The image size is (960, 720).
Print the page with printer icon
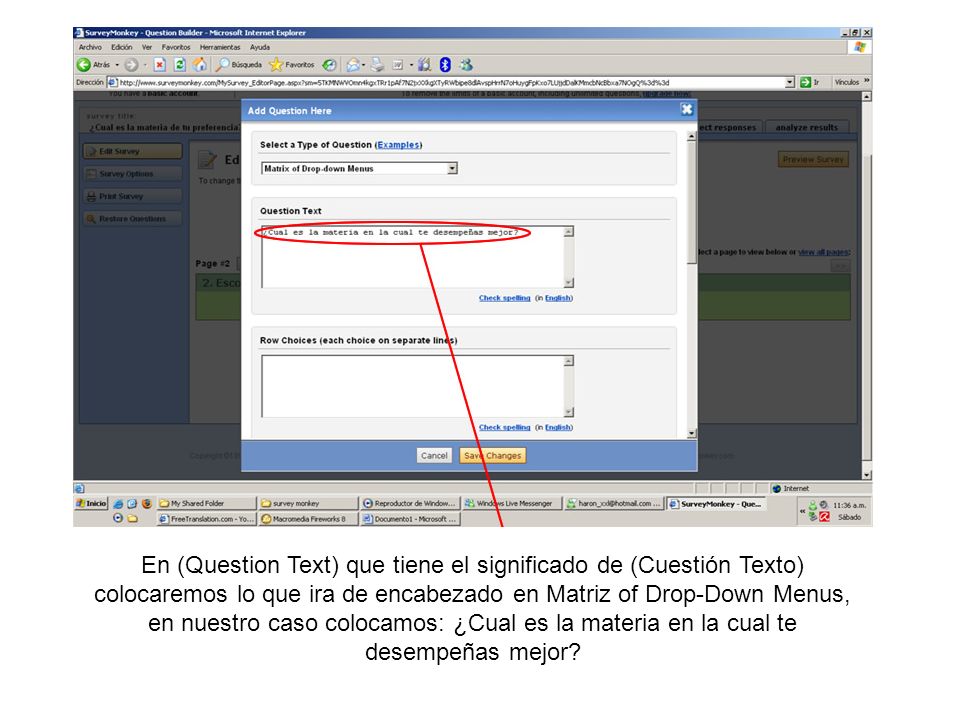point(377,64)
